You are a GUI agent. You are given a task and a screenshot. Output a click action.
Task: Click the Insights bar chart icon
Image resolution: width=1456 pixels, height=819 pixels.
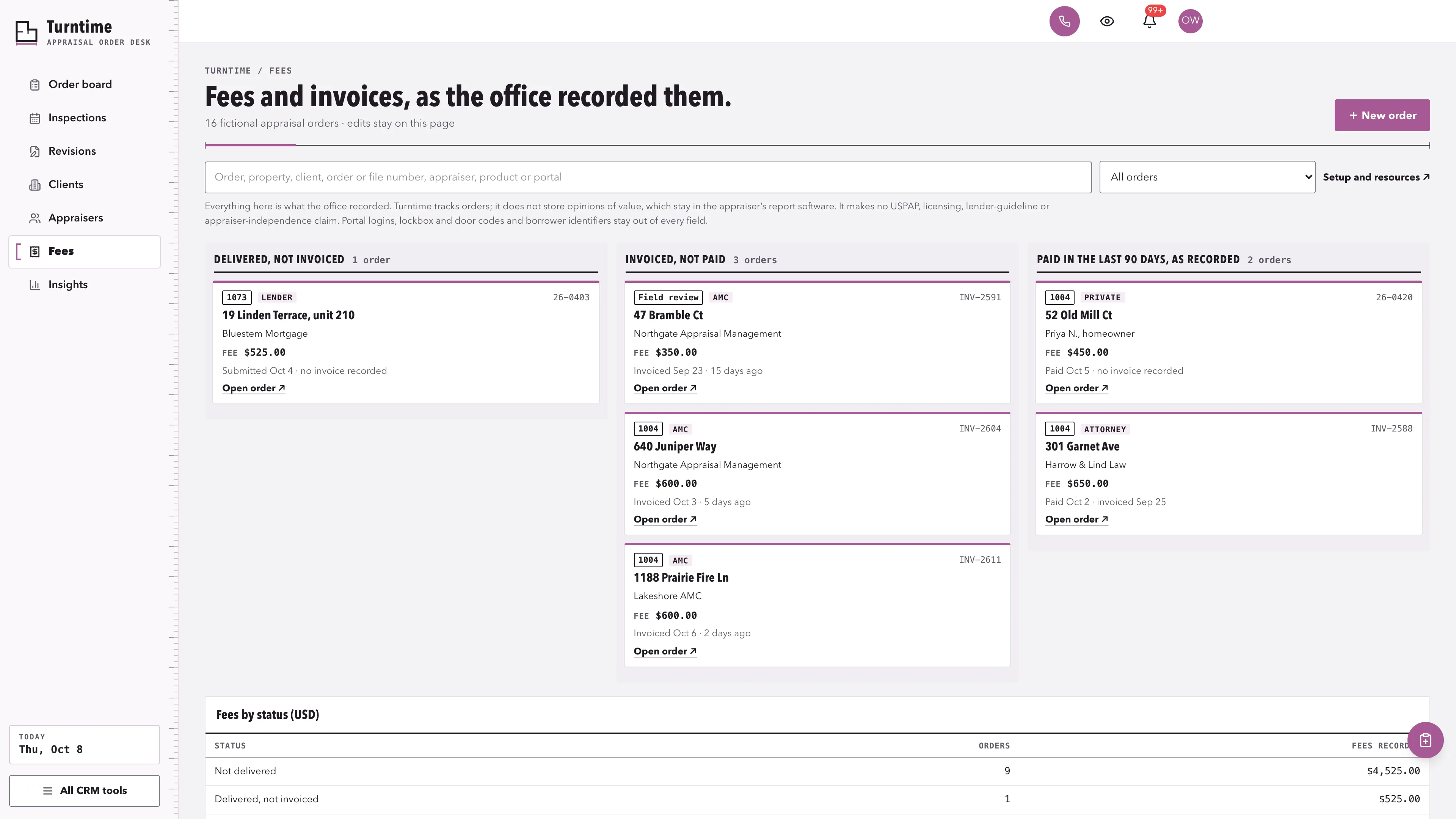click(x=35, y=285)
